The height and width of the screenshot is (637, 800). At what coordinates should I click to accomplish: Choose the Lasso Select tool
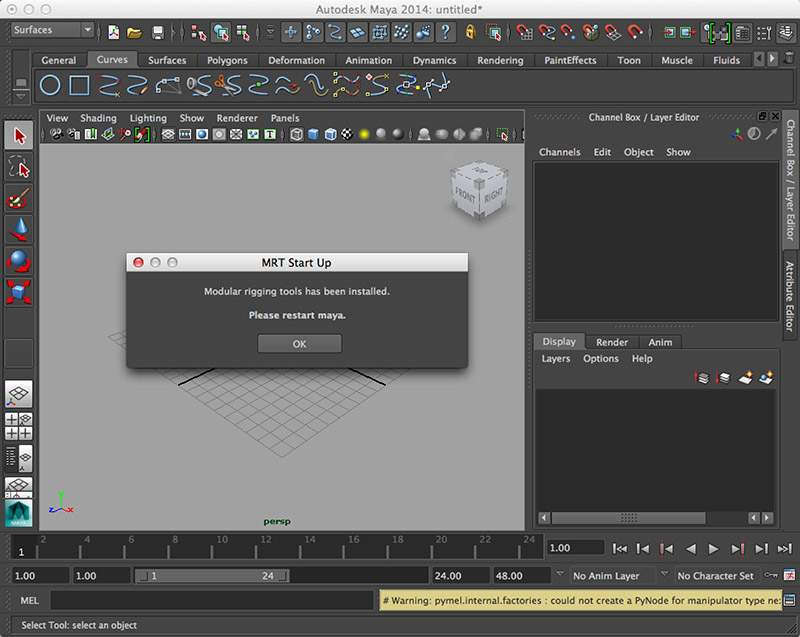pos(19,167)
